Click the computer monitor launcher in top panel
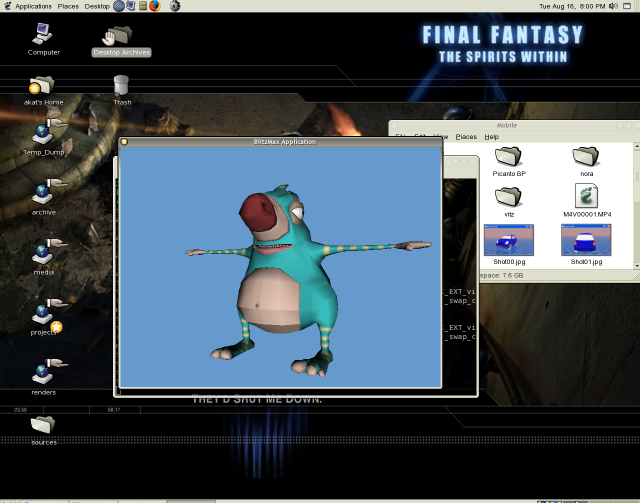 131,6
